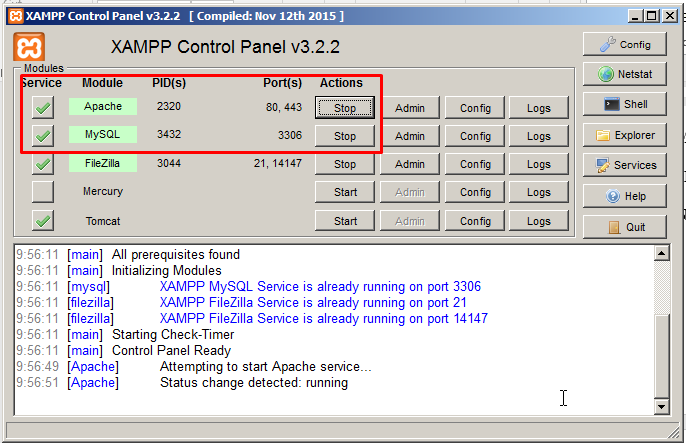Click log line 'Status change detected: running'

point(254,383)
